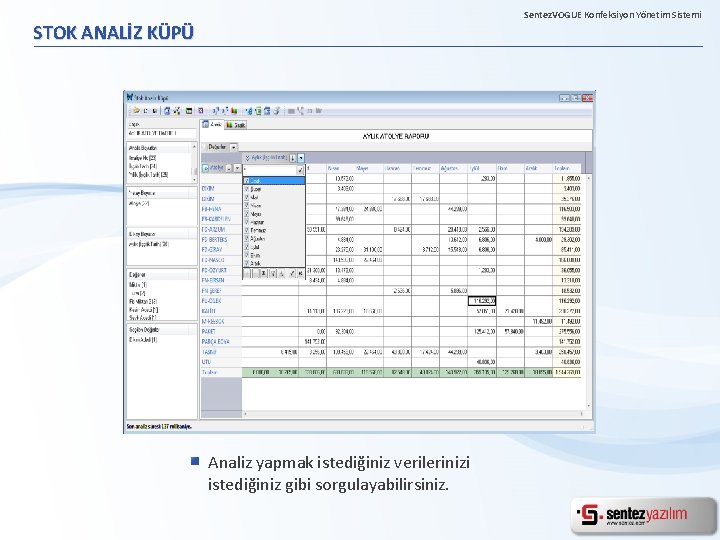Toggle the Ekim checkbox in month filter
Viewport: 720px width, 540px height.
pyautogui.click(x=247, y=255)
